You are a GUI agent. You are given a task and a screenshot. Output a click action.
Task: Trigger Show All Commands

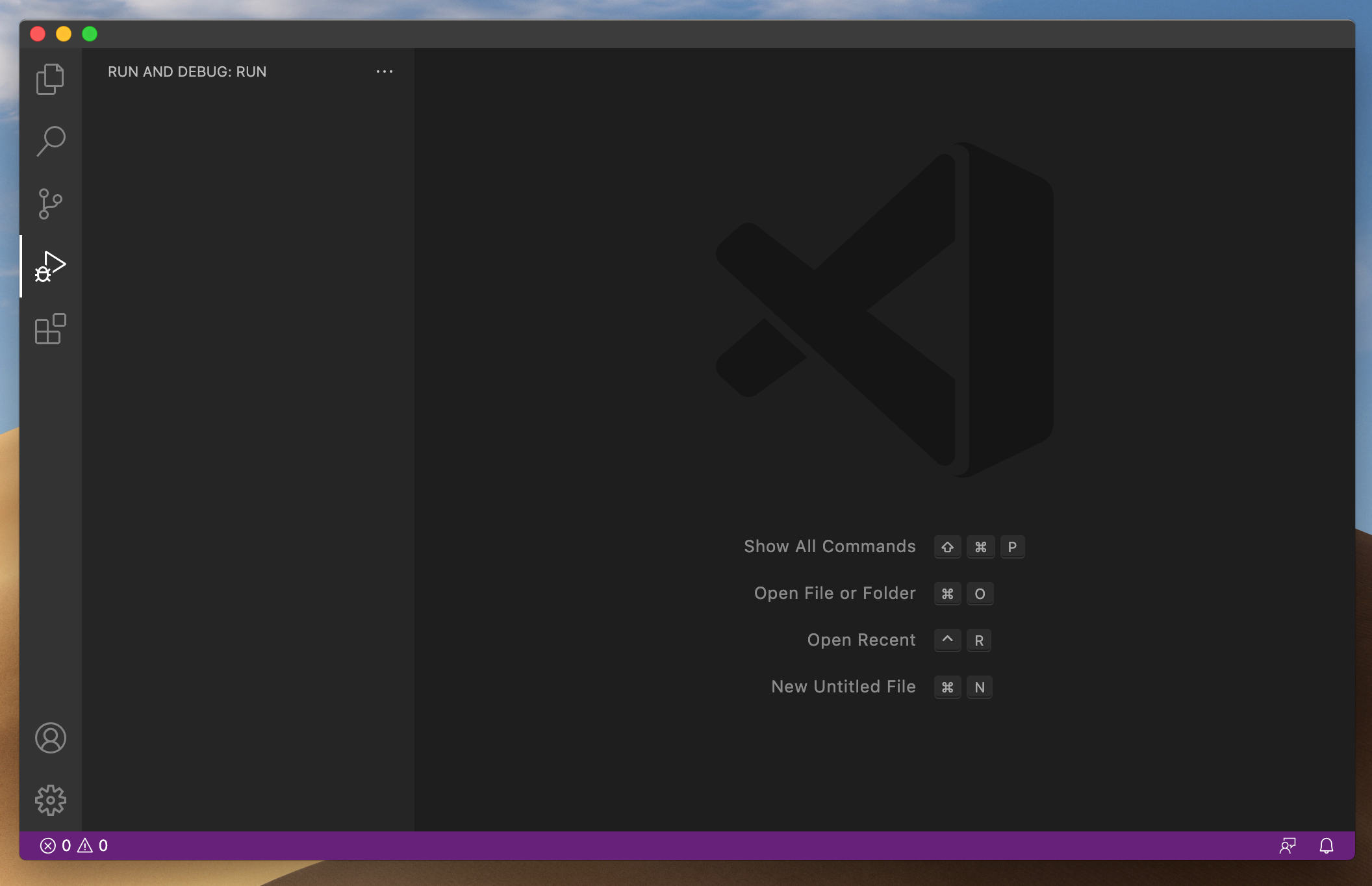coord(830,546)
